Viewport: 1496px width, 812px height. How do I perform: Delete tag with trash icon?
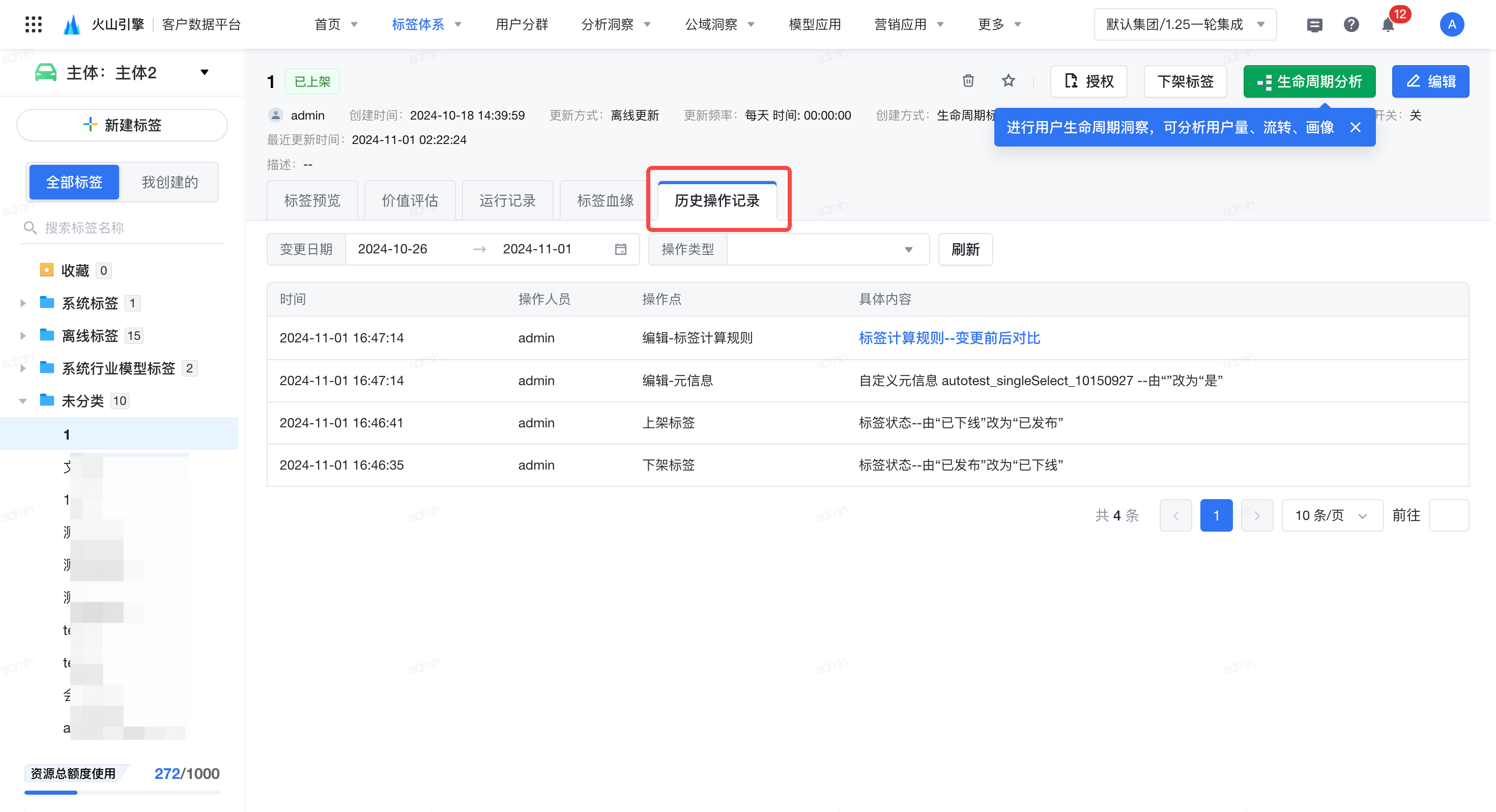pos(968,81)
